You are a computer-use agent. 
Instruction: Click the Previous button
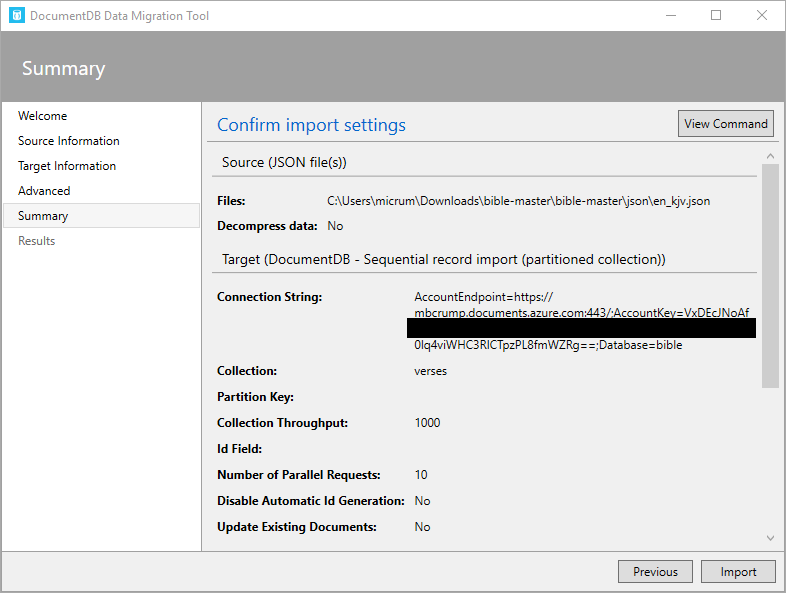coord(655,572)
